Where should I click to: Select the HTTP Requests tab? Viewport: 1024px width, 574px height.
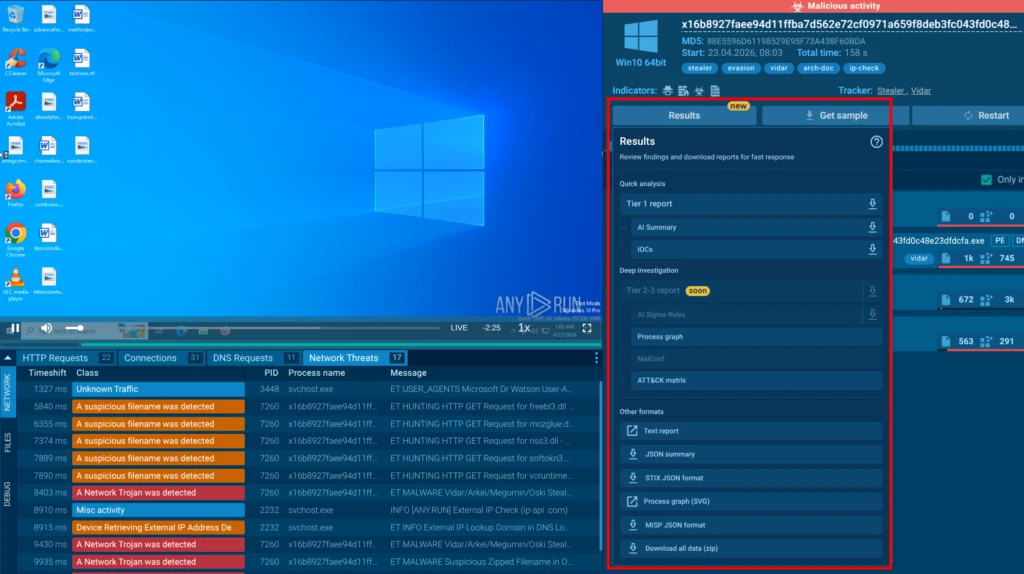click(55, 358)
